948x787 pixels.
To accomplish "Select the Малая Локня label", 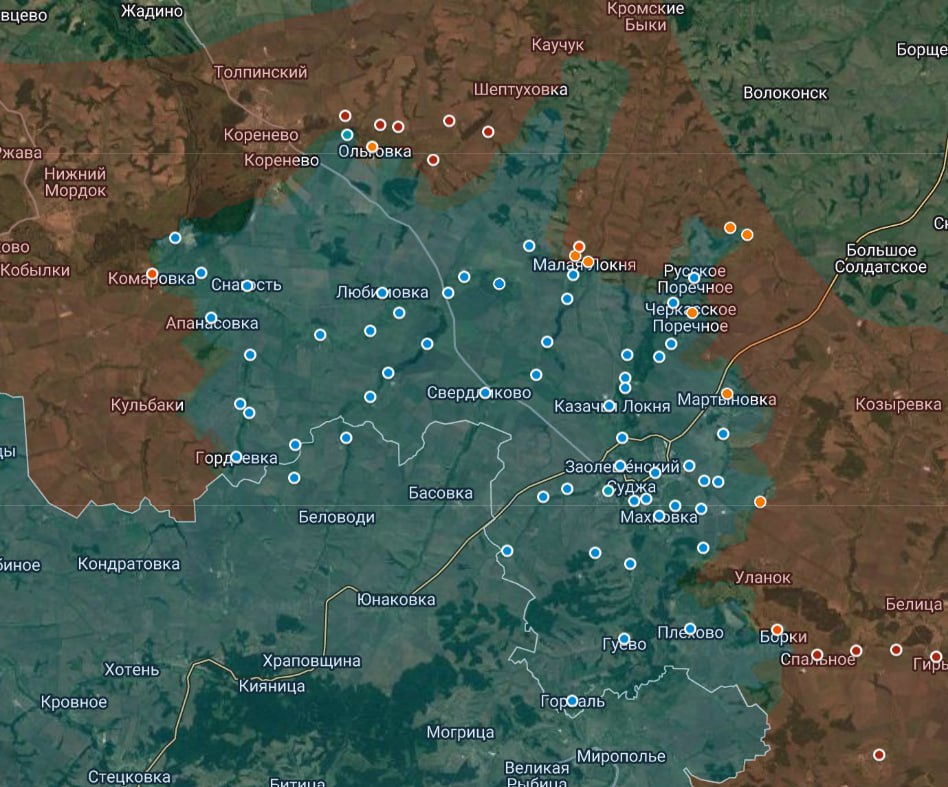I will 584,265.
